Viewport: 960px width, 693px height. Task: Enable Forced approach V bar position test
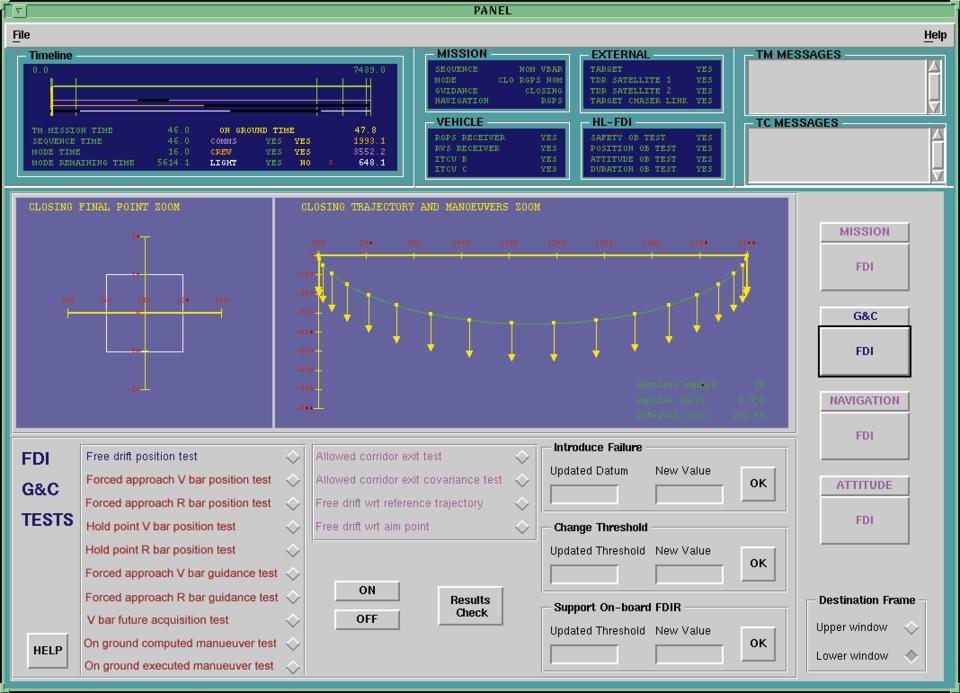coord(292,480)
